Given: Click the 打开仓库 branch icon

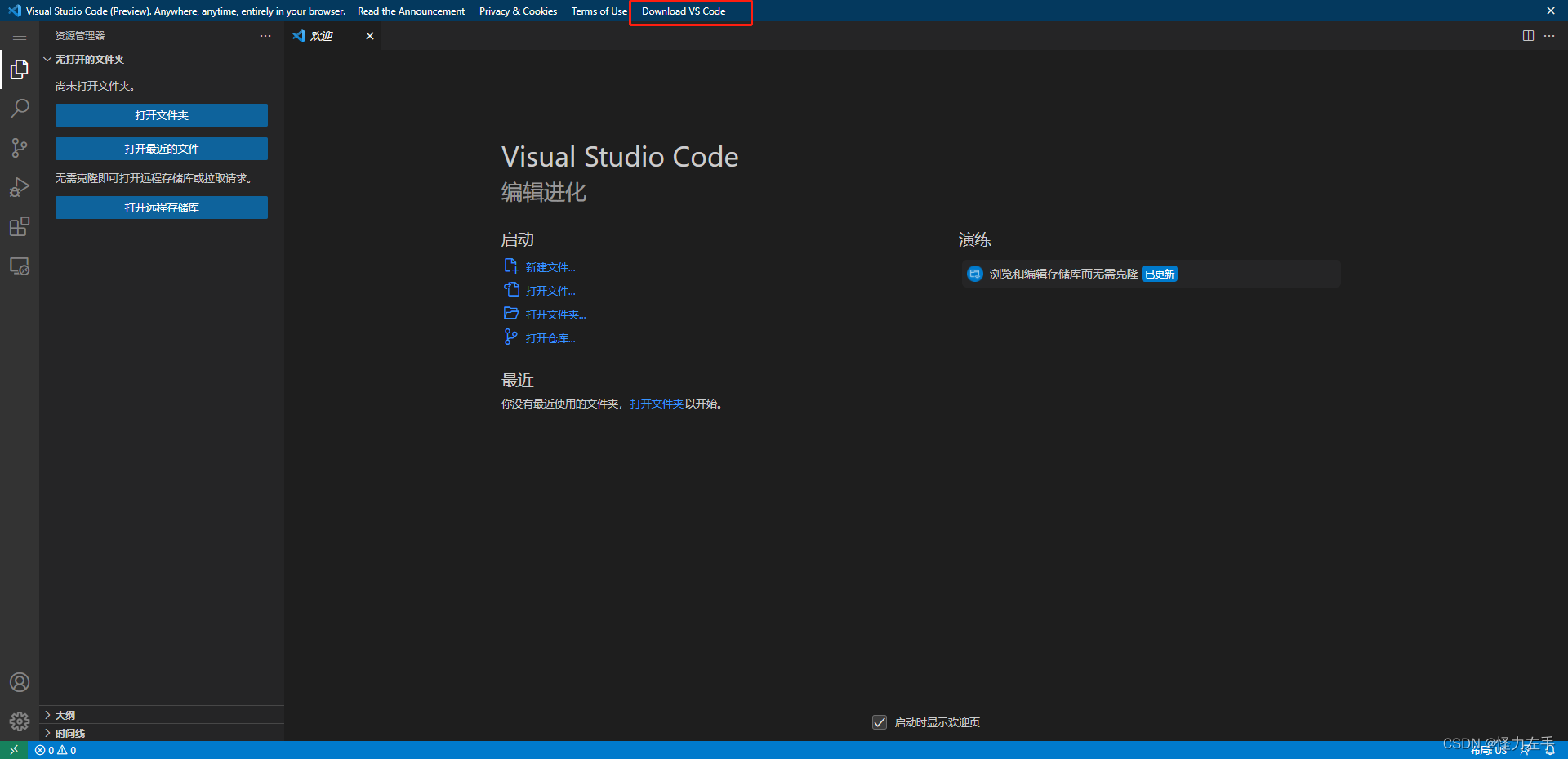Looking at the screenshot, I should tap(511, 337).
